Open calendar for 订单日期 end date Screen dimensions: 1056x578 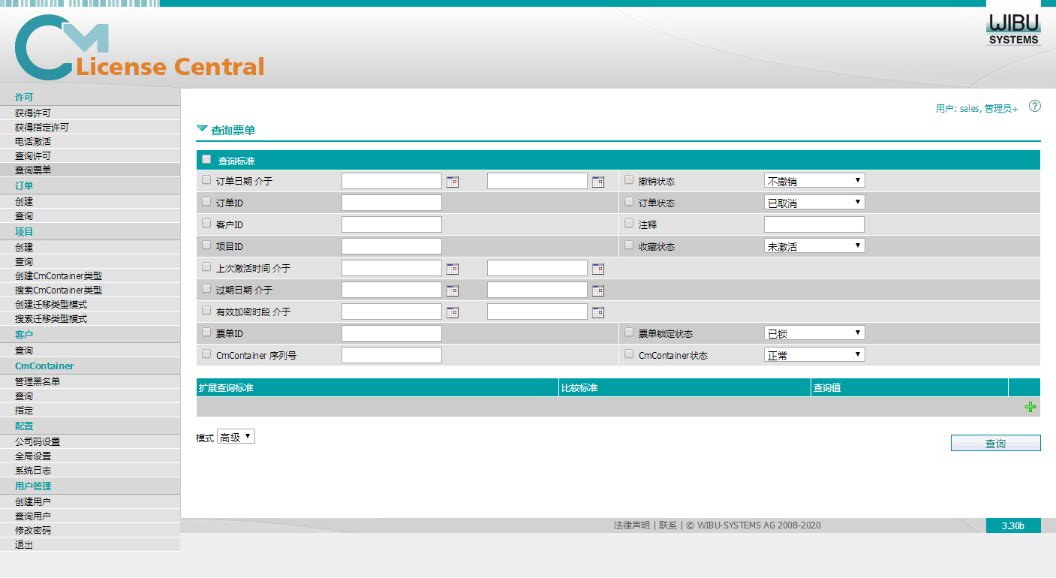pos(598,182)
